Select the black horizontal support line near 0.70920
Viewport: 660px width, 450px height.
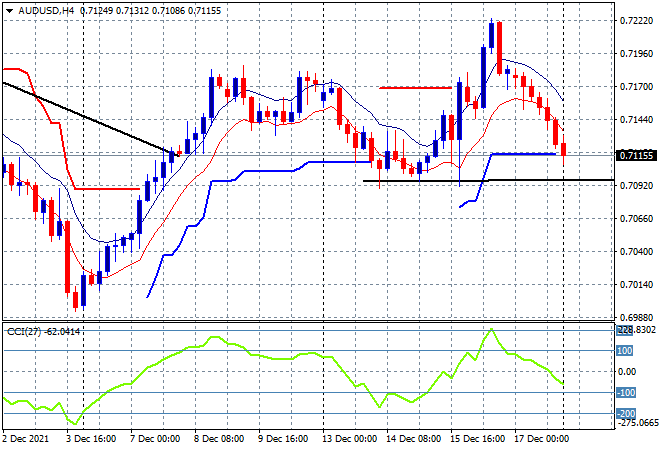point(488,181)
